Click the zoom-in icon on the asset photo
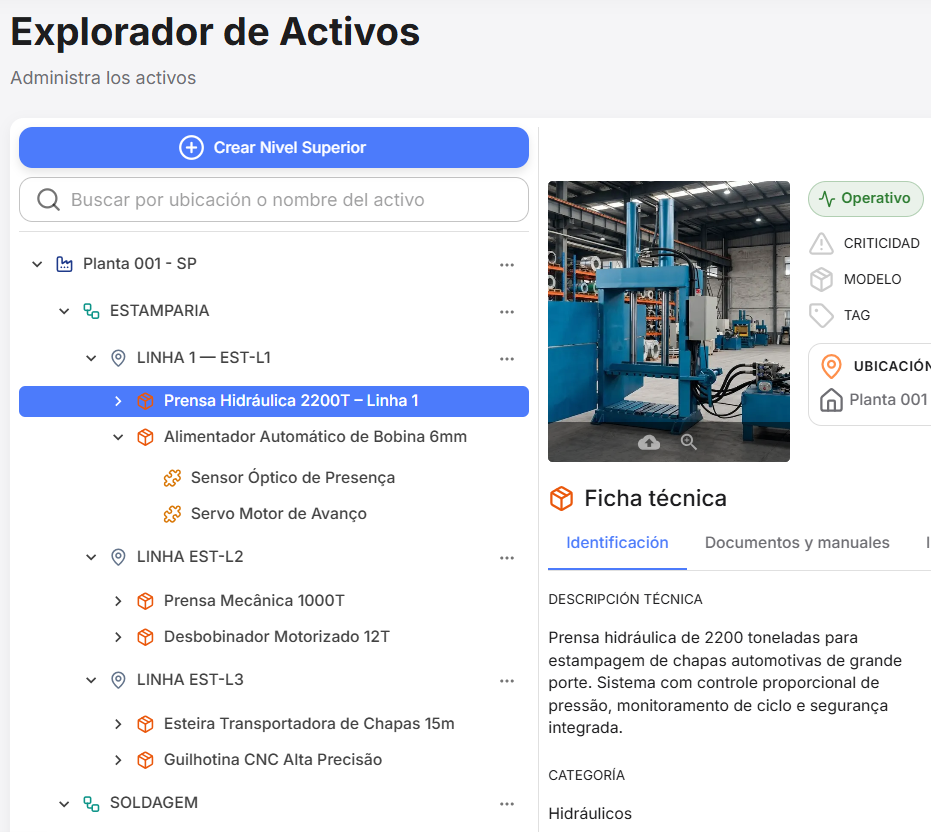Image resolution: width=931 pixels, height=832 pixels. pos(688,442)
